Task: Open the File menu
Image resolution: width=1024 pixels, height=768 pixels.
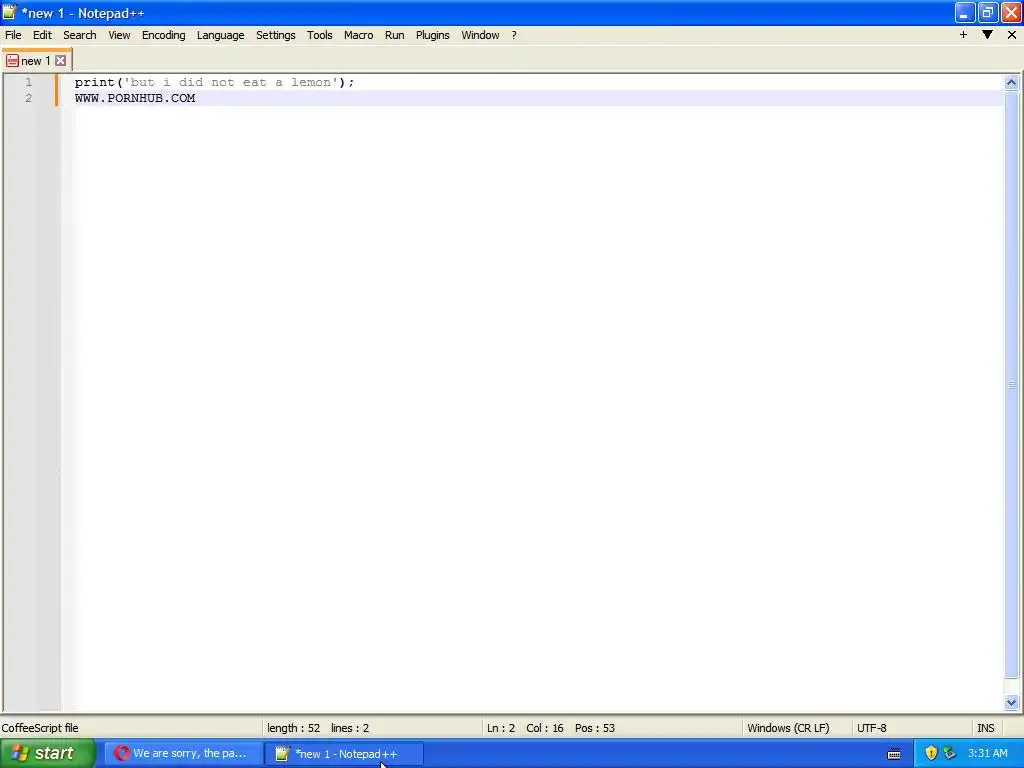Action: tap(13, 35)
